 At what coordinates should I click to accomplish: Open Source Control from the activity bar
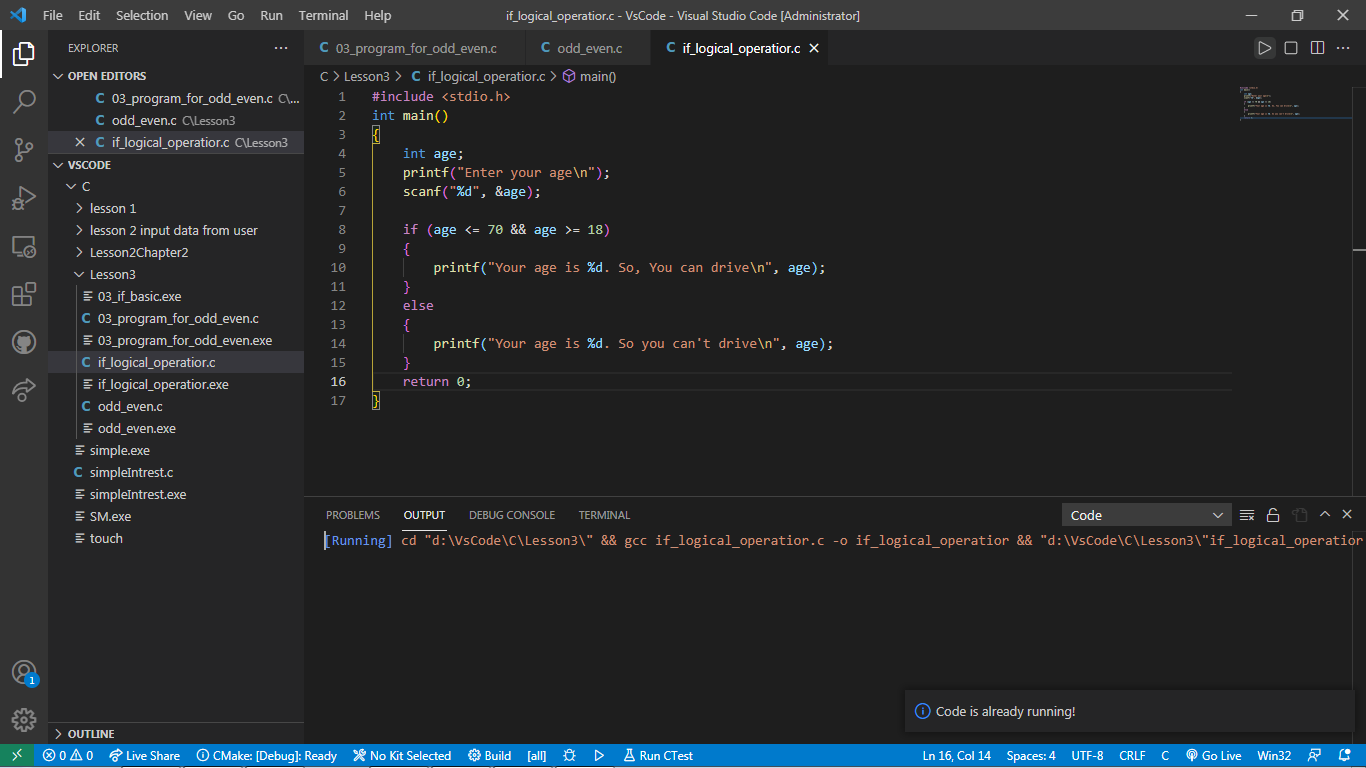(24, 149)
